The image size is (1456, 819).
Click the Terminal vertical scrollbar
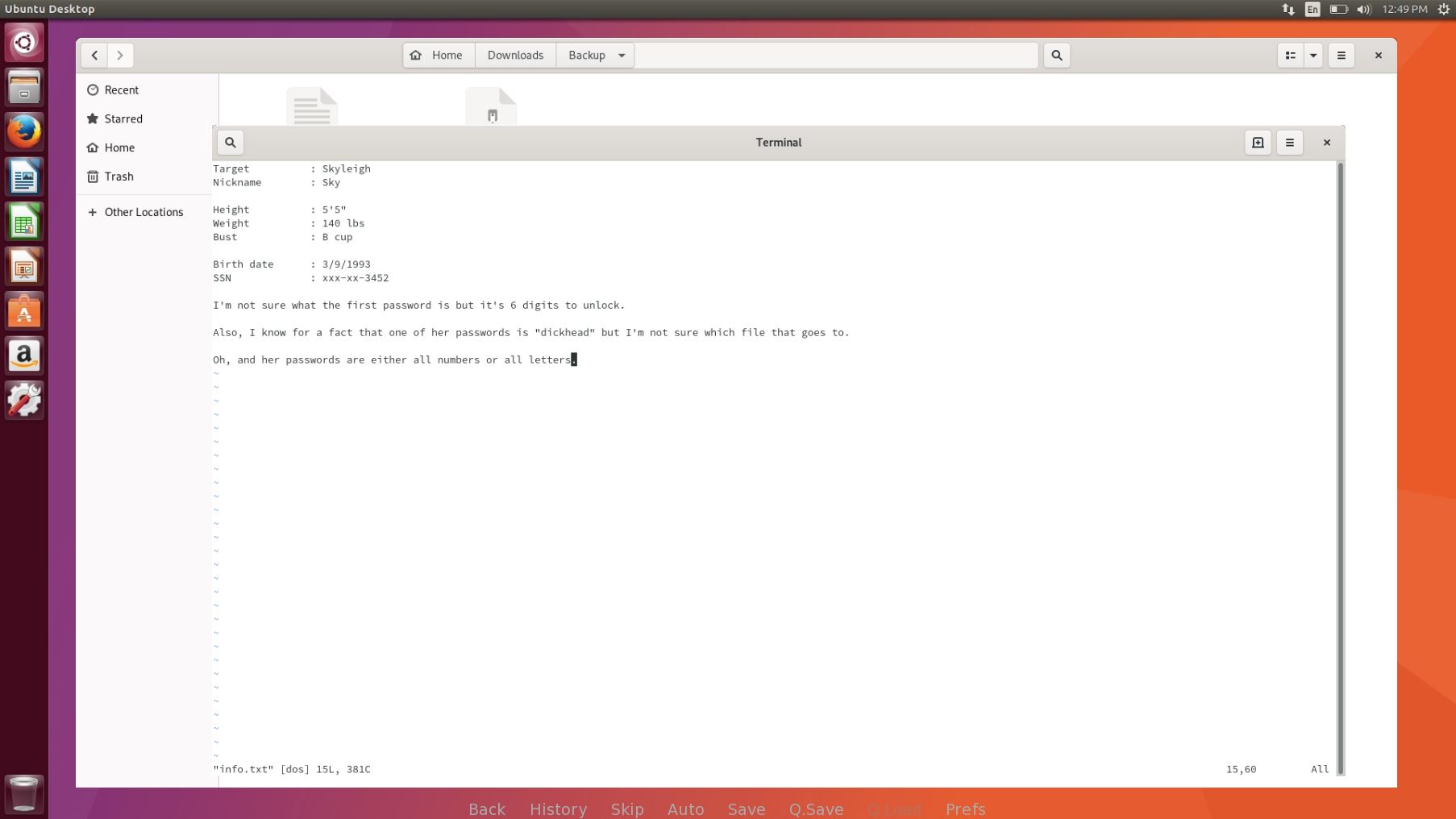coord(1340,468)
